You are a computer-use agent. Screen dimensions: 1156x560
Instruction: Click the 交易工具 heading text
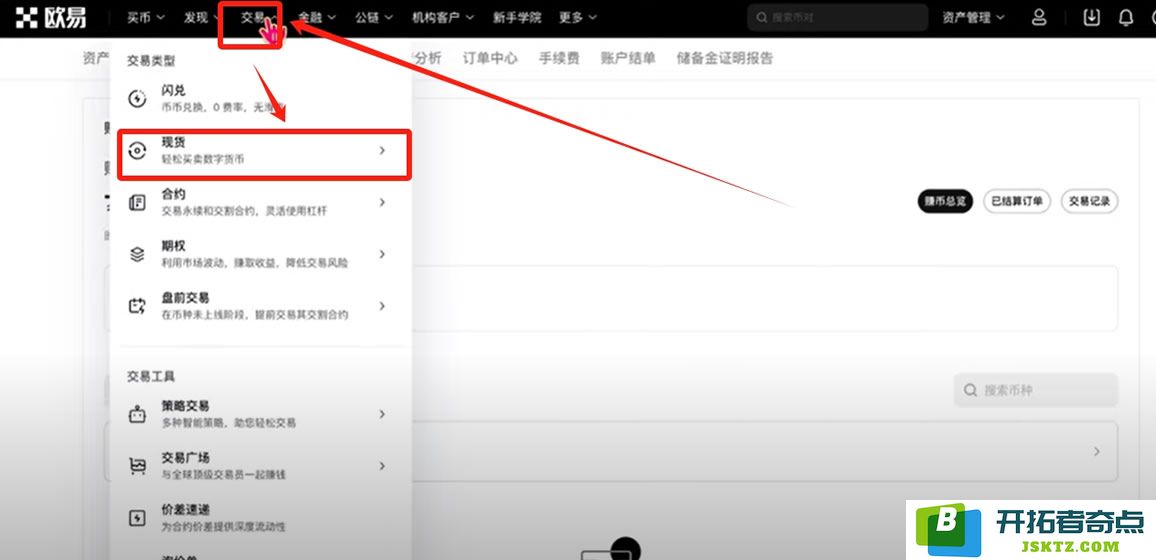[151, 377]
